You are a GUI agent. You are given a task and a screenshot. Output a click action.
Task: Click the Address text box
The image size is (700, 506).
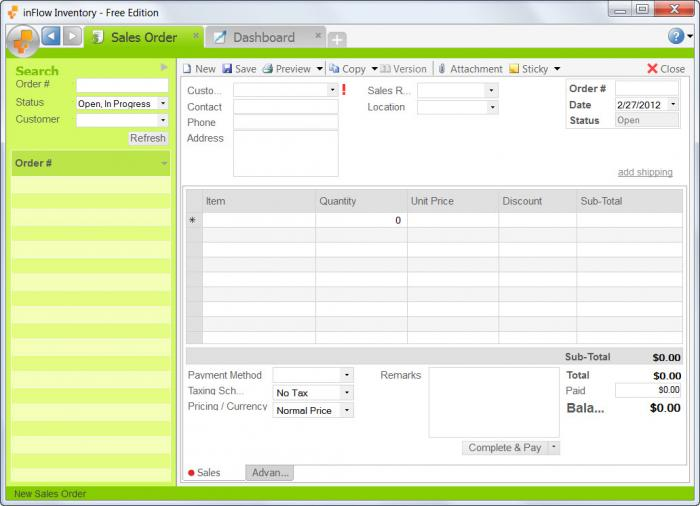tap(286, 154)
